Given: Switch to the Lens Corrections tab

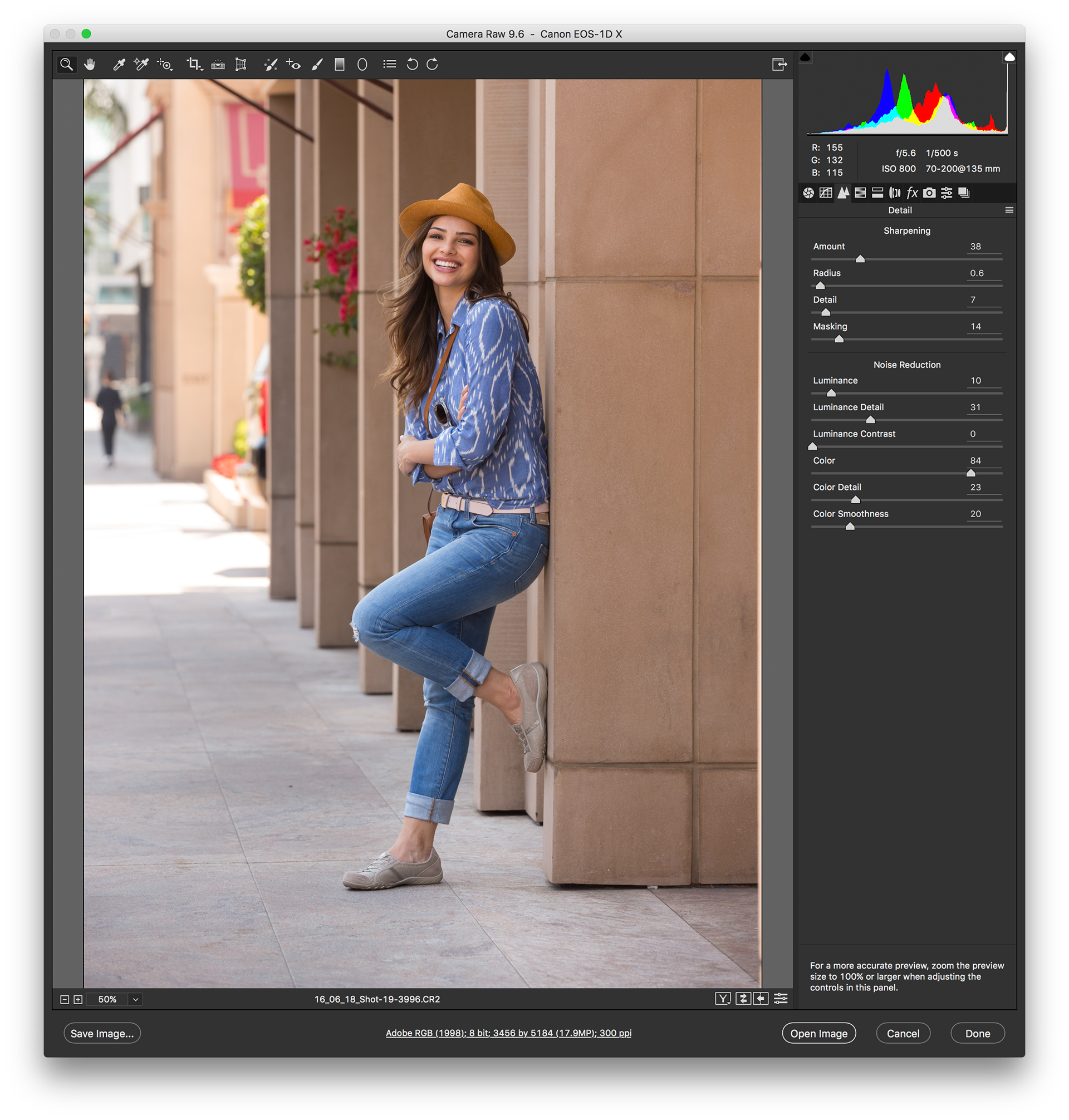Looking at the screenshot, I should pos(895,193).
